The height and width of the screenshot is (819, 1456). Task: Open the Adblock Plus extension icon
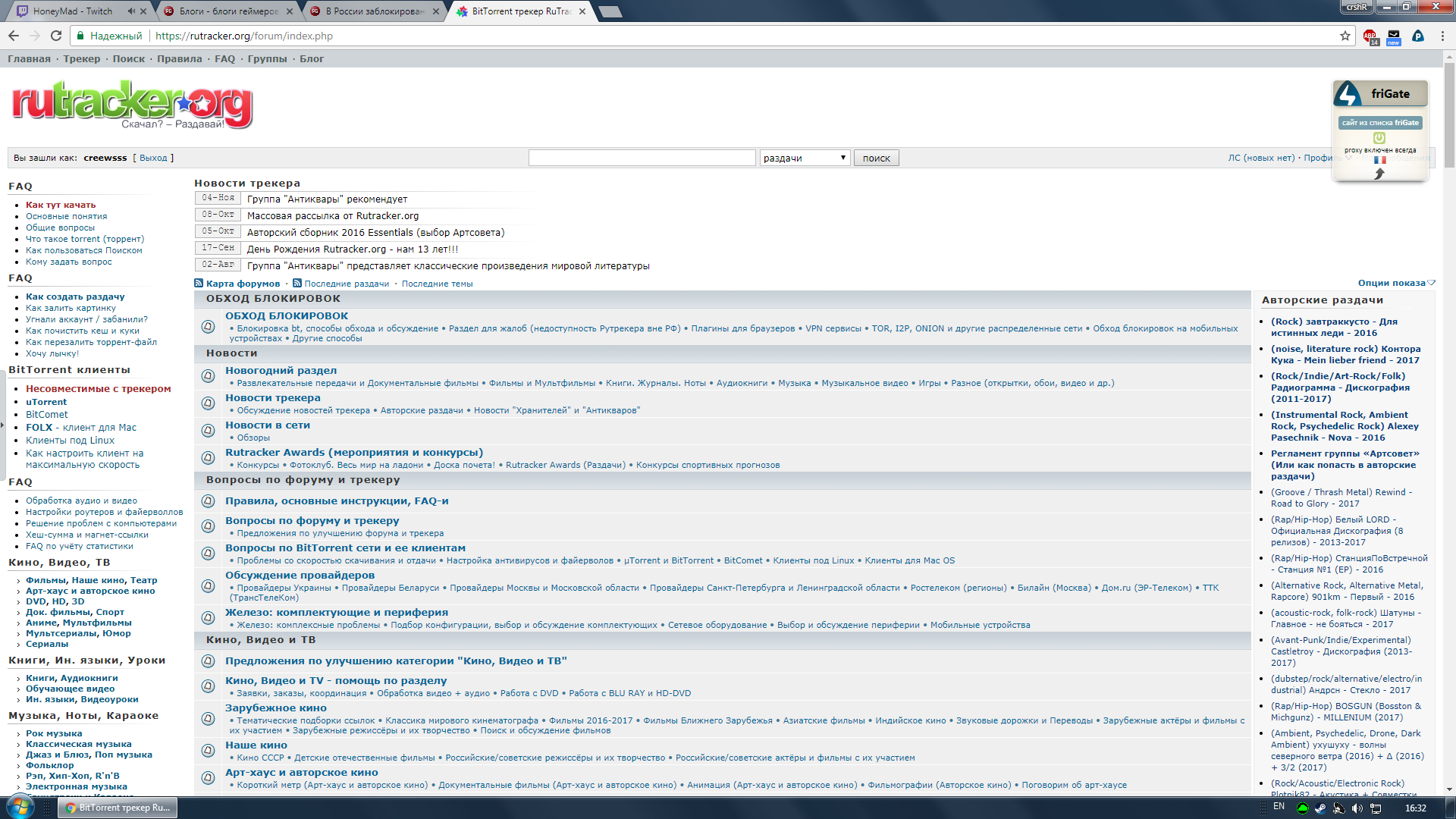click(x=1370, y=36)
